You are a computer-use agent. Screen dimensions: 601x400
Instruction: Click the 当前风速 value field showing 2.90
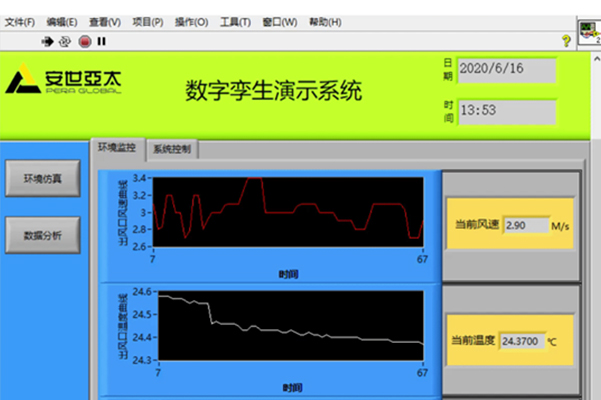click(524, 225)
